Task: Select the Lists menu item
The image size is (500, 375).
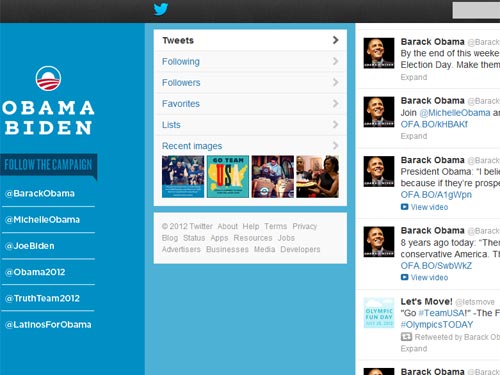Action: pyautogui.click(x=250, y=125)
